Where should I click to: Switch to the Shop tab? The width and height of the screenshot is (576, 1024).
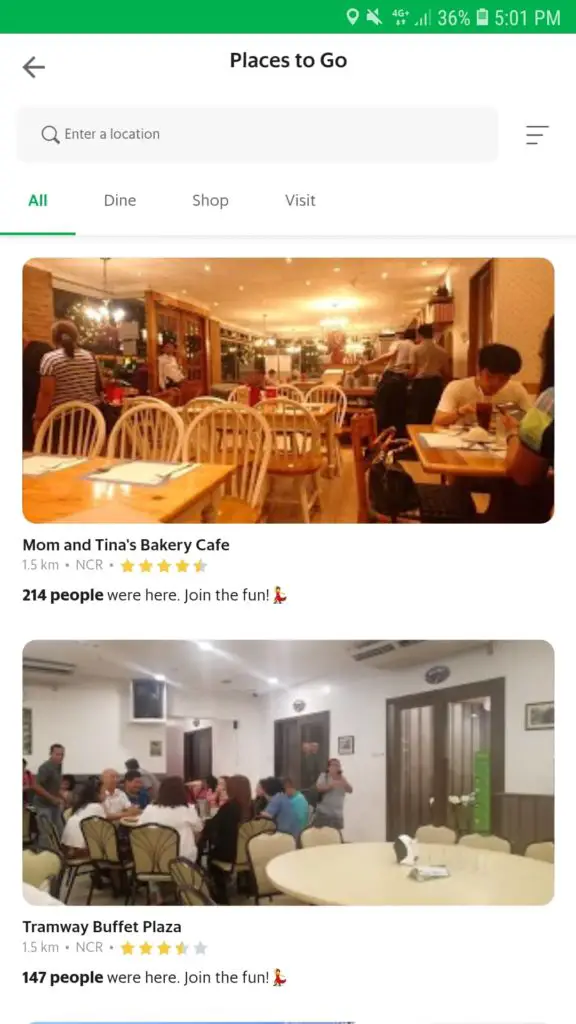click(x=210, y=201)
